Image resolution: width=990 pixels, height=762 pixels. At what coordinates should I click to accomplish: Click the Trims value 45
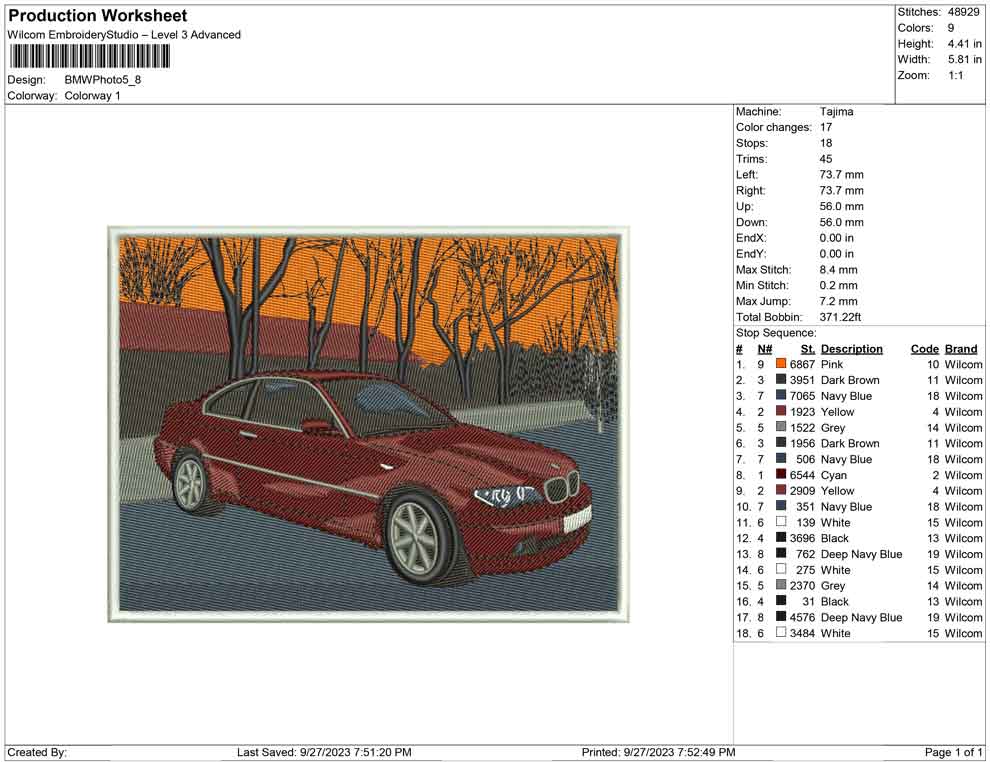(x=826, y=159)
